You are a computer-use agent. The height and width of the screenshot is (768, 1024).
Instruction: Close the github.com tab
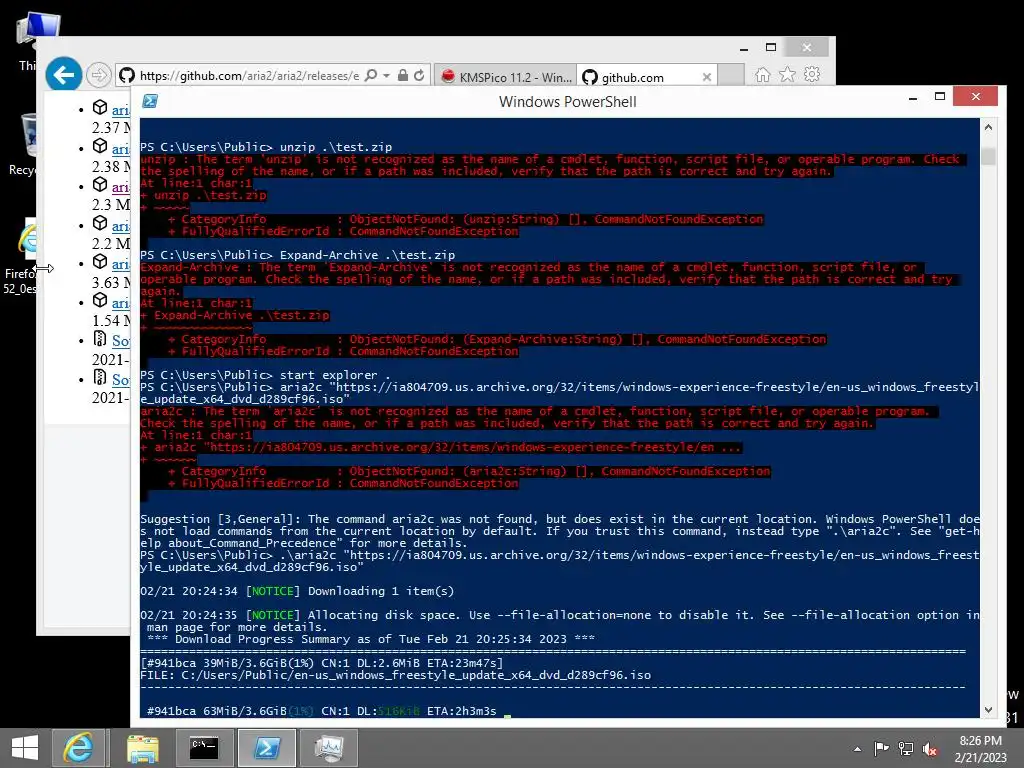(x=707, y=77)
